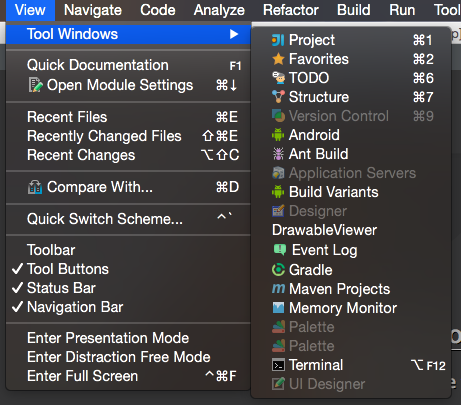Click the Build Variants android icon
Screen dimensions: 461x405
pyautogui.click(x=278, y=192)
